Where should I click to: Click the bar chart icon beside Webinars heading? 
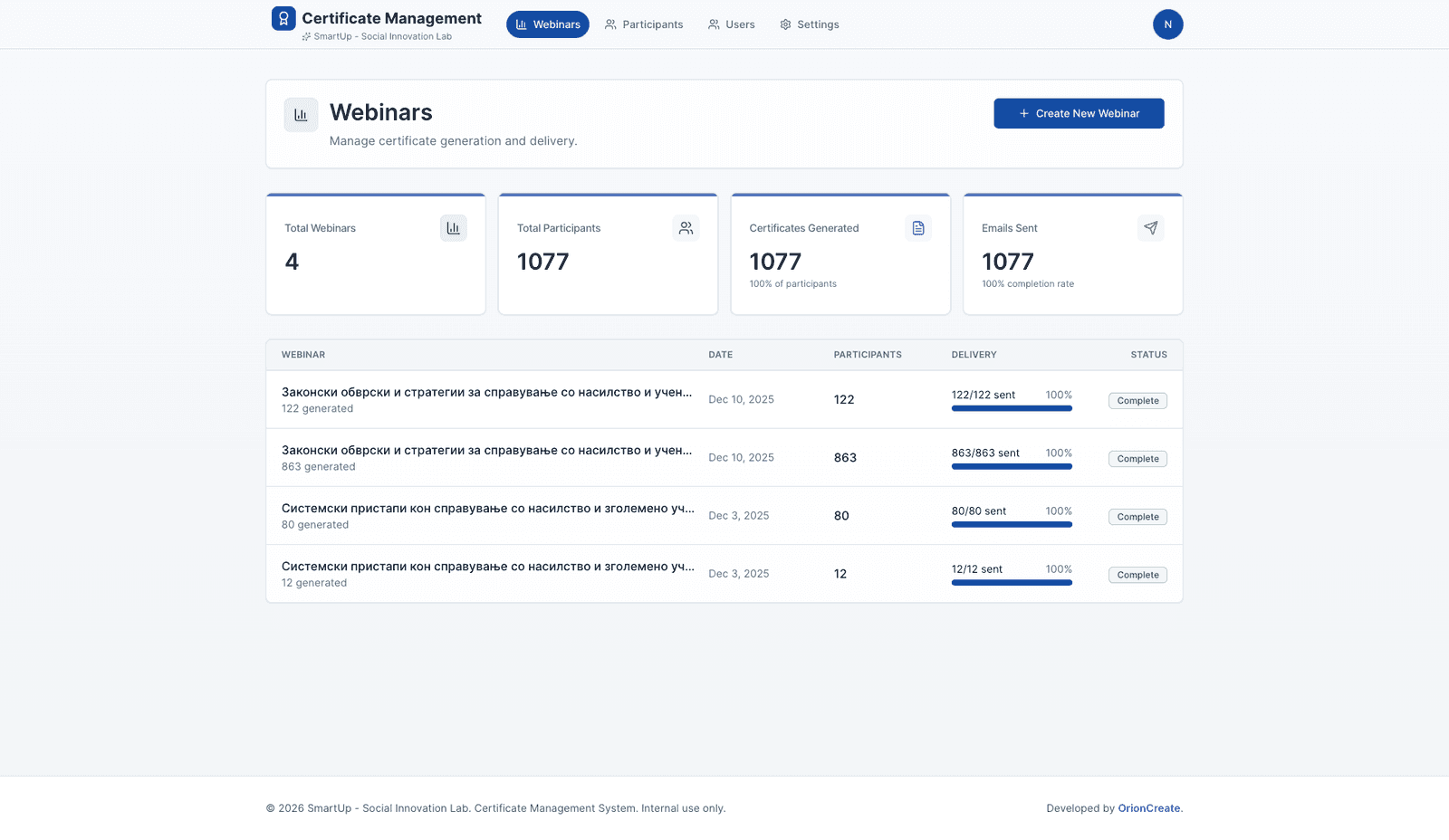(x=301, y=115)
